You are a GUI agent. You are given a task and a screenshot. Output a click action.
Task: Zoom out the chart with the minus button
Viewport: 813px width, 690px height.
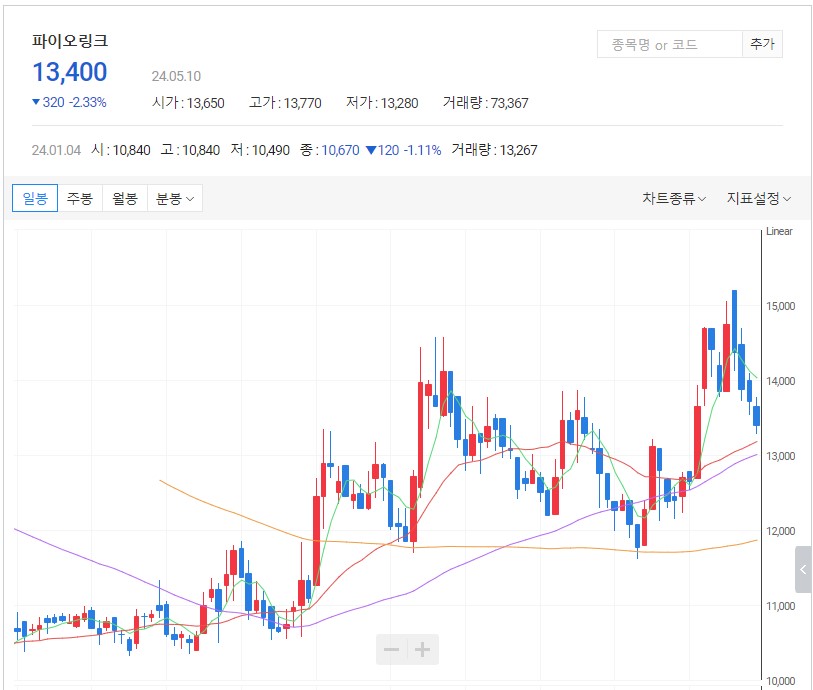[x=392, y=650]
